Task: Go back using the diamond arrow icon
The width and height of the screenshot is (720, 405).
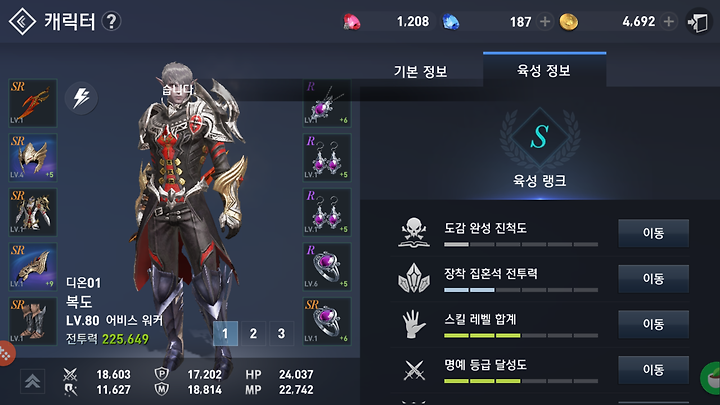Action: [22, 21]
